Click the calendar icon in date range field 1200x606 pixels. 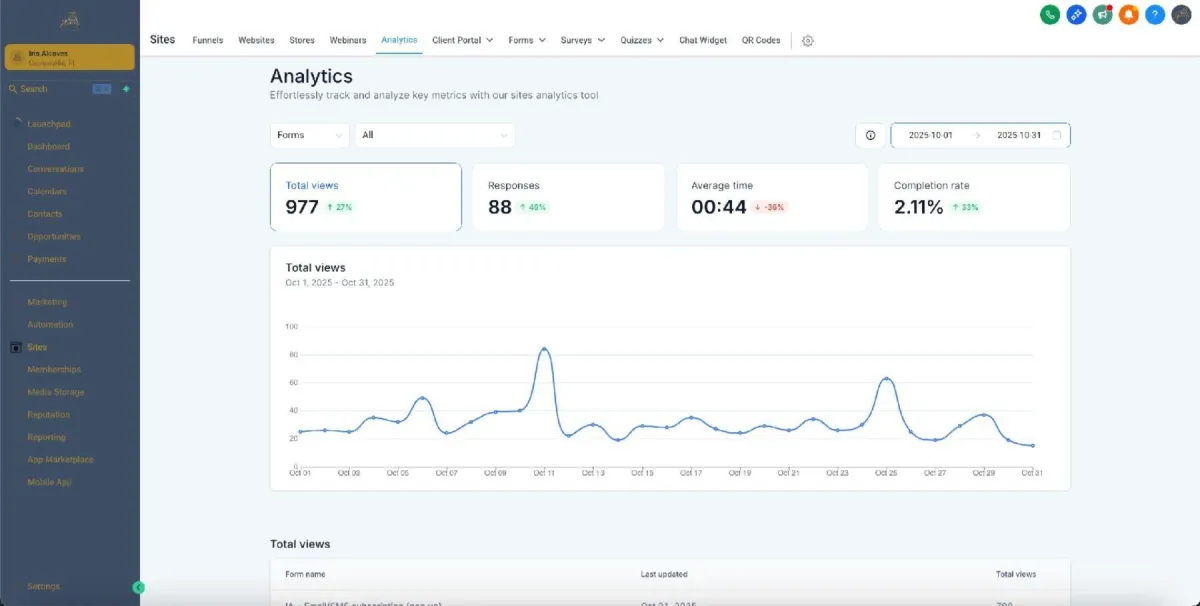[x=1057, y=135]
